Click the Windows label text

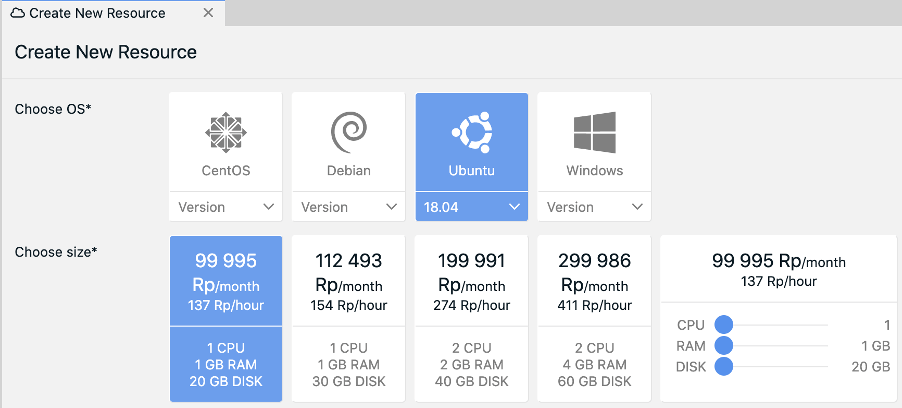click(594, 171)
